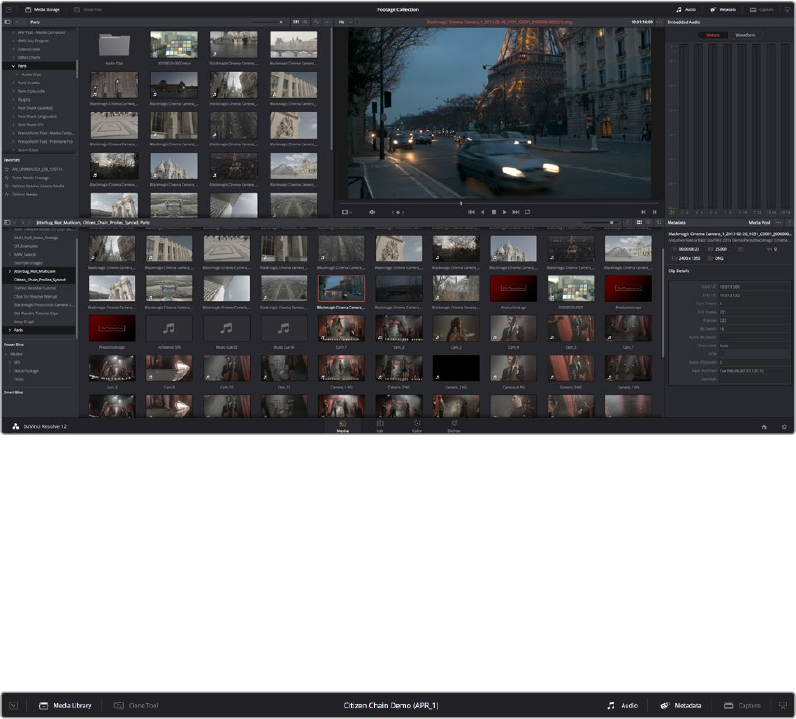Click the Stop button in the viewer
The height and width of the screenshot is (719, 796).
coord(493,212)
